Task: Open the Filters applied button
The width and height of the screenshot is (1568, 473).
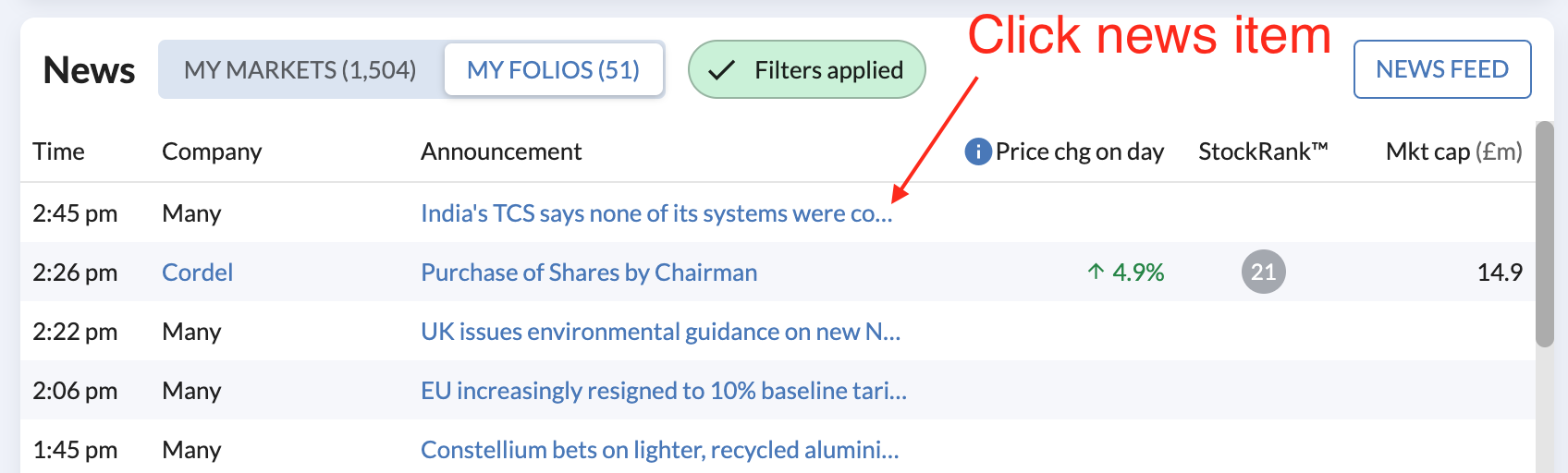Action: point(807,69)
